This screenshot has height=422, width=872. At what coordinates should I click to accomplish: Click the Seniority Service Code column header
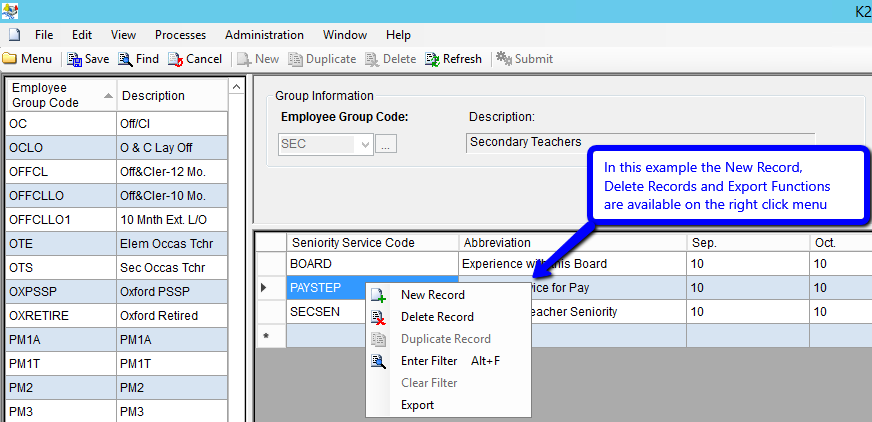372,242
